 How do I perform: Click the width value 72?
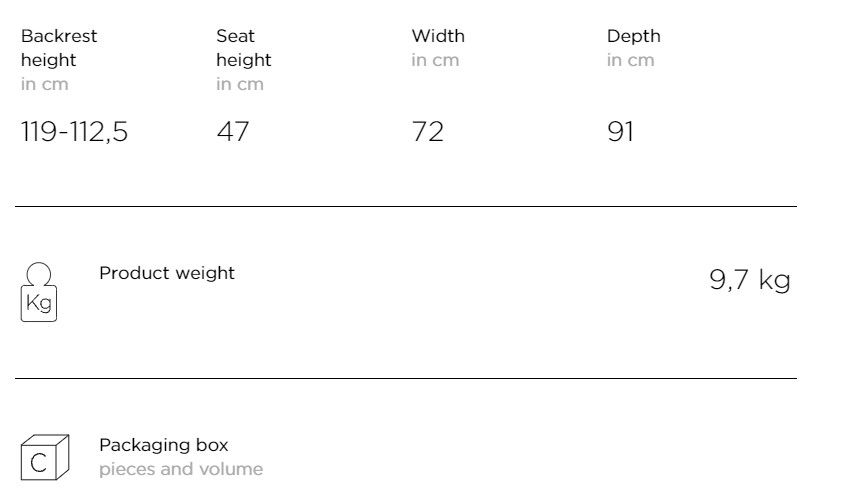[428, 132]
